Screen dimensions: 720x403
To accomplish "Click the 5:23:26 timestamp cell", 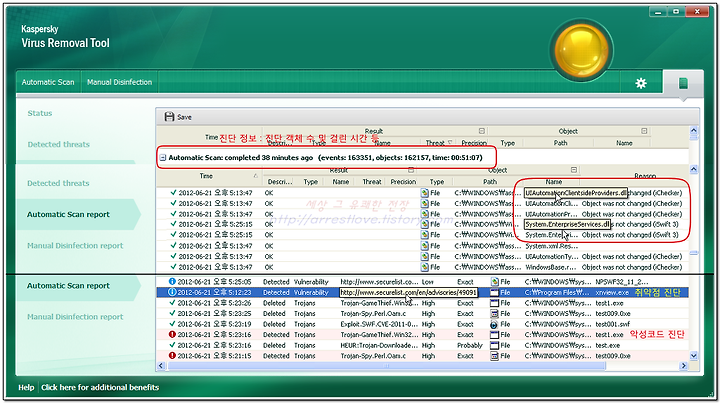I will pyautogui.click(x=214, y=303).
